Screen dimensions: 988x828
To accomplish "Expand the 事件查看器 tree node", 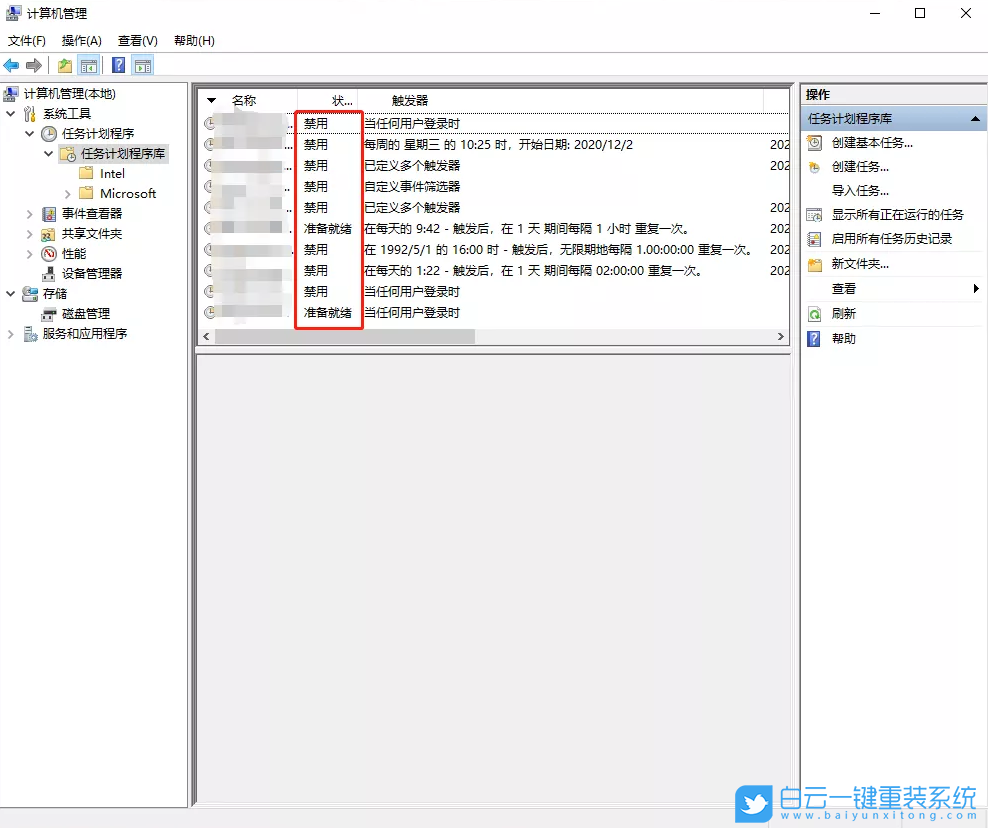I will point(29,213).
